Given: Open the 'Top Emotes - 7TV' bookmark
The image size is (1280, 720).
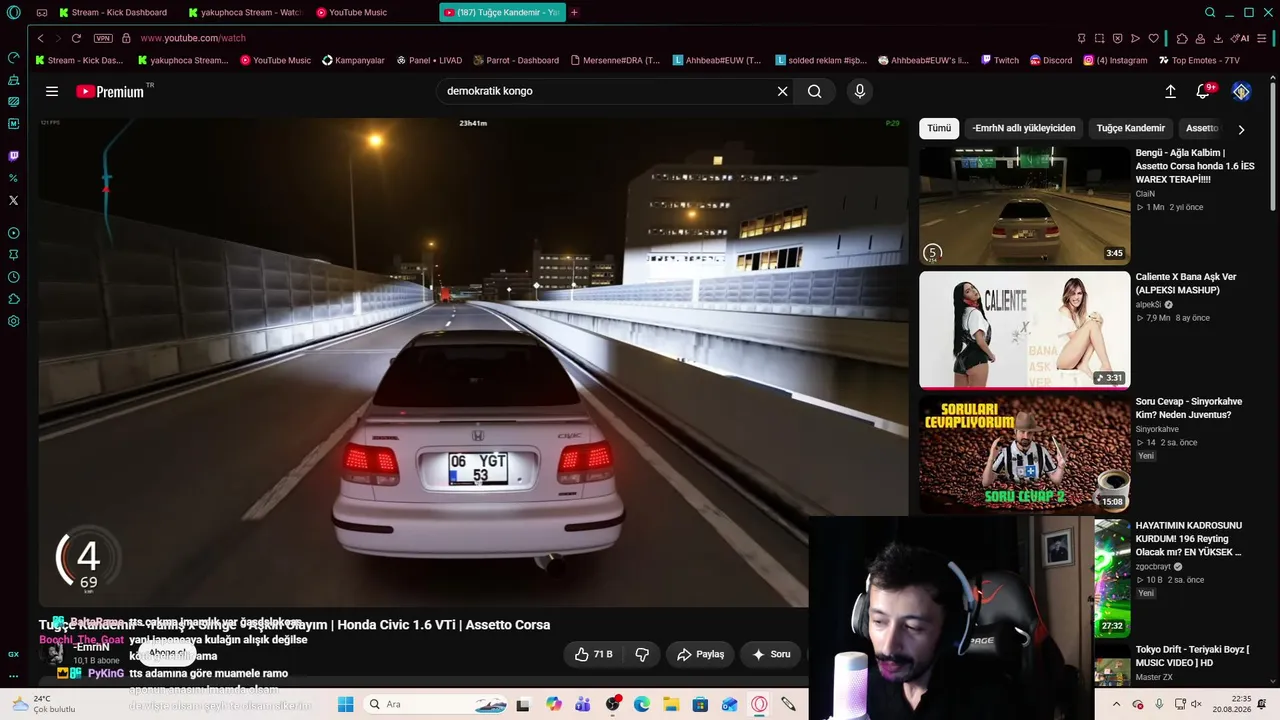Looking at the screenshot, I should pos(1199,60).
